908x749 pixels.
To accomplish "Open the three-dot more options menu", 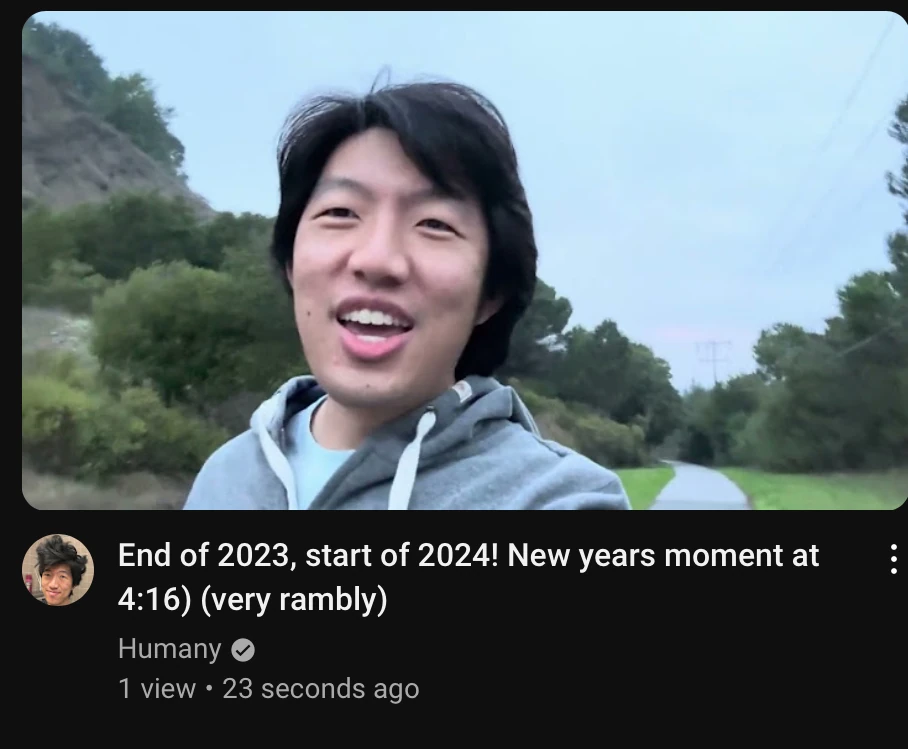I will 894,558.
